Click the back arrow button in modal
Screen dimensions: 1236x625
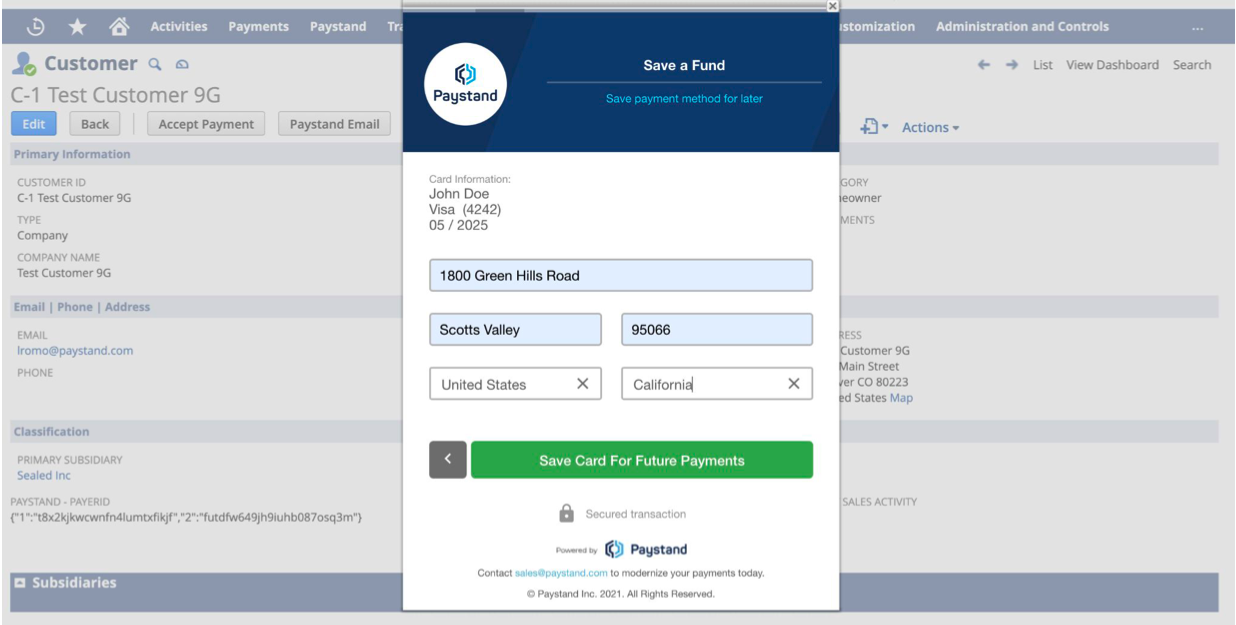[x=448, y=460]
